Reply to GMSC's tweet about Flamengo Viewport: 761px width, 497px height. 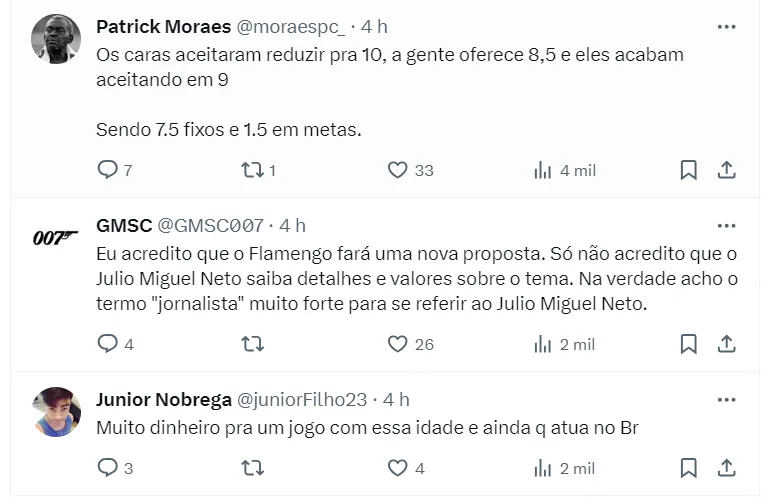[108, 344]
